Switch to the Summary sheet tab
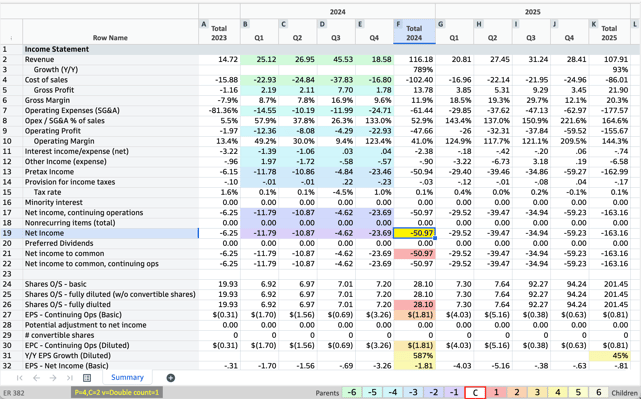The height and width of the screenshot is (399, 641). (x=127, y=377)
